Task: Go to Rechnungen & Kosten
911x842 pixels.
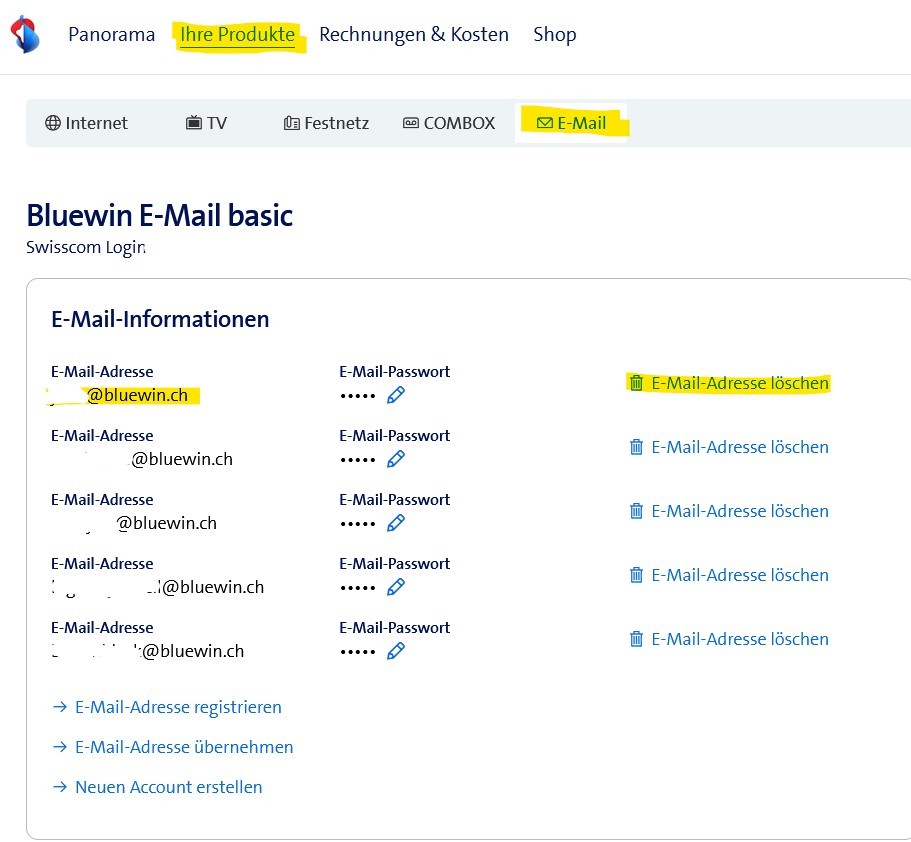Action: coord(413,35)
